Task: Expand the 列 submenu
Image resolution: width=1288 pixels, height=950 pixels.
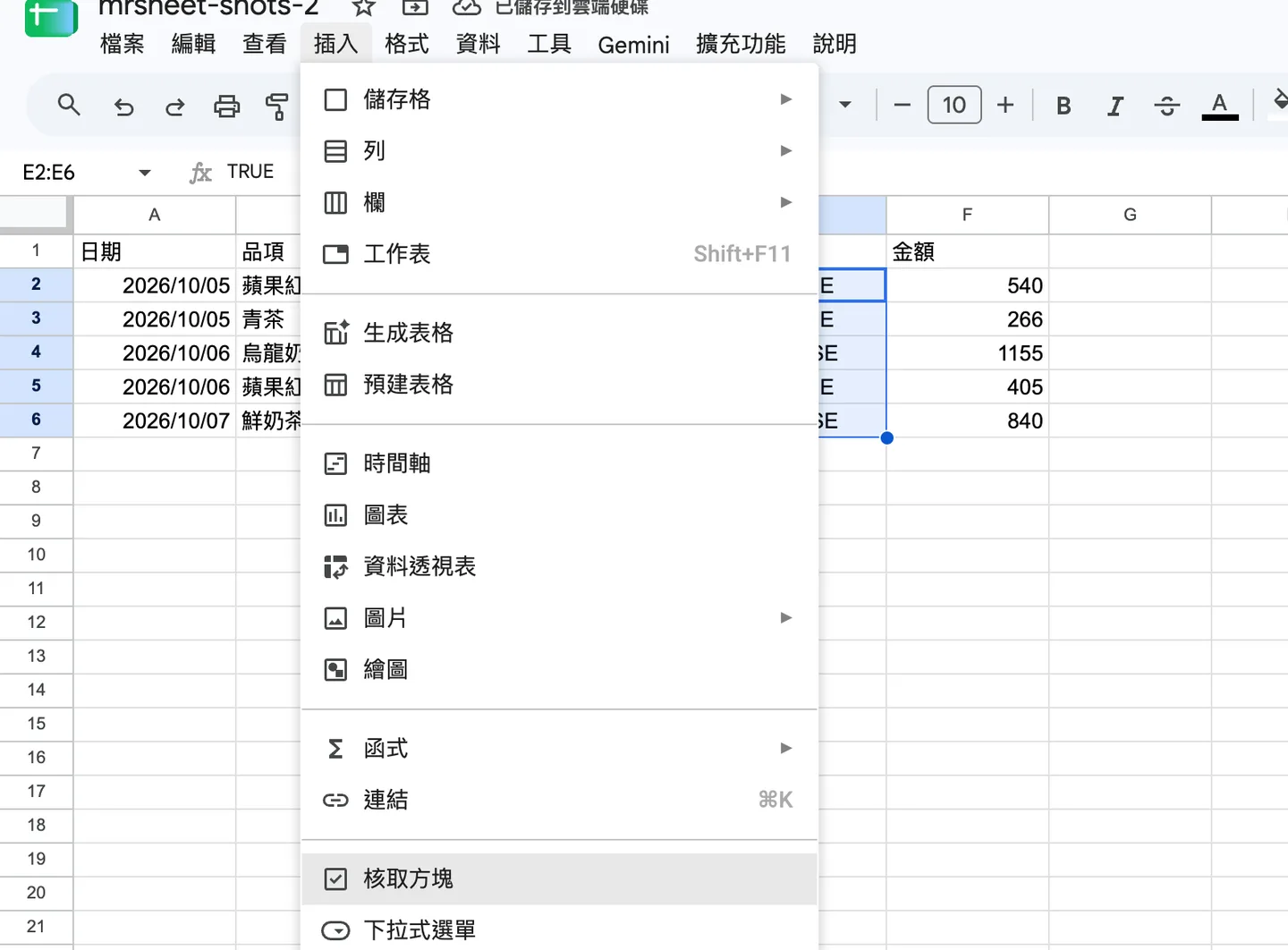Action: [x=786, y=150]
